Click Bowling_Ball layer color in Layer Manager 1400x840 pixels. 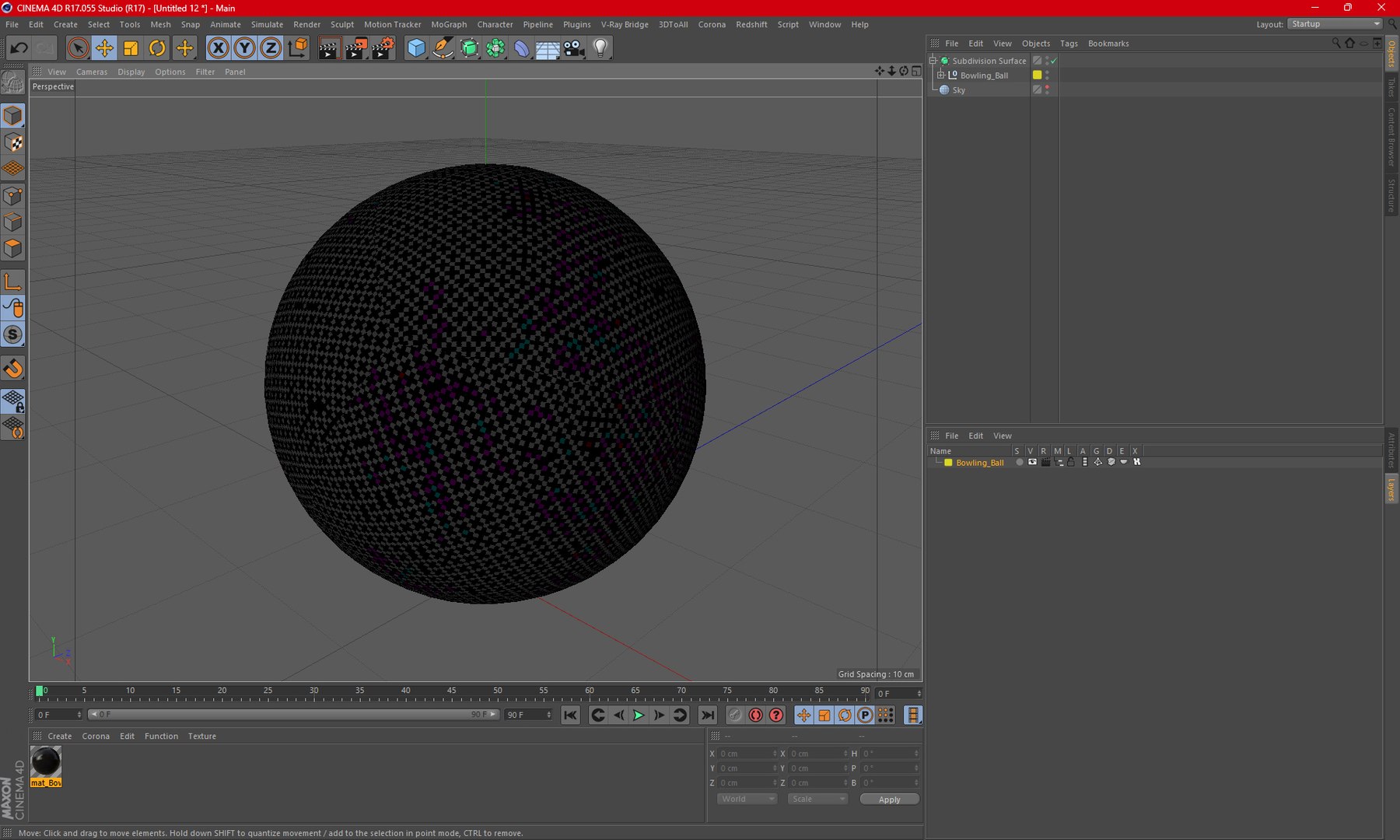click(948, 463)
